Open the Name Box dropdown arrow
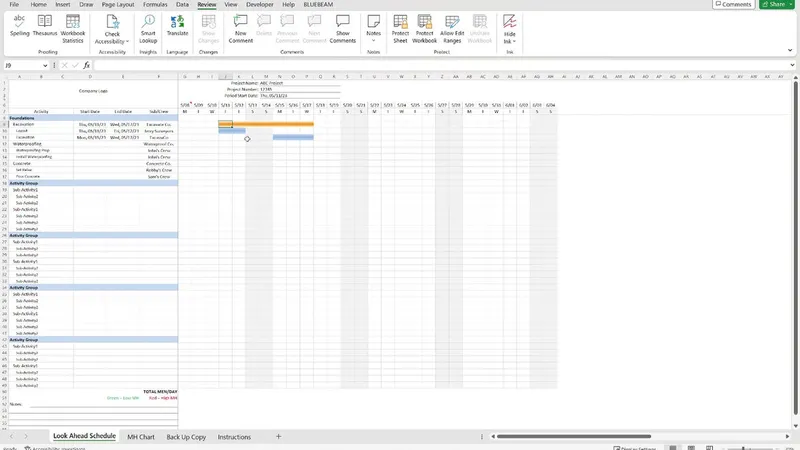Screen dimensions: 800x450 tap(45, 65)
